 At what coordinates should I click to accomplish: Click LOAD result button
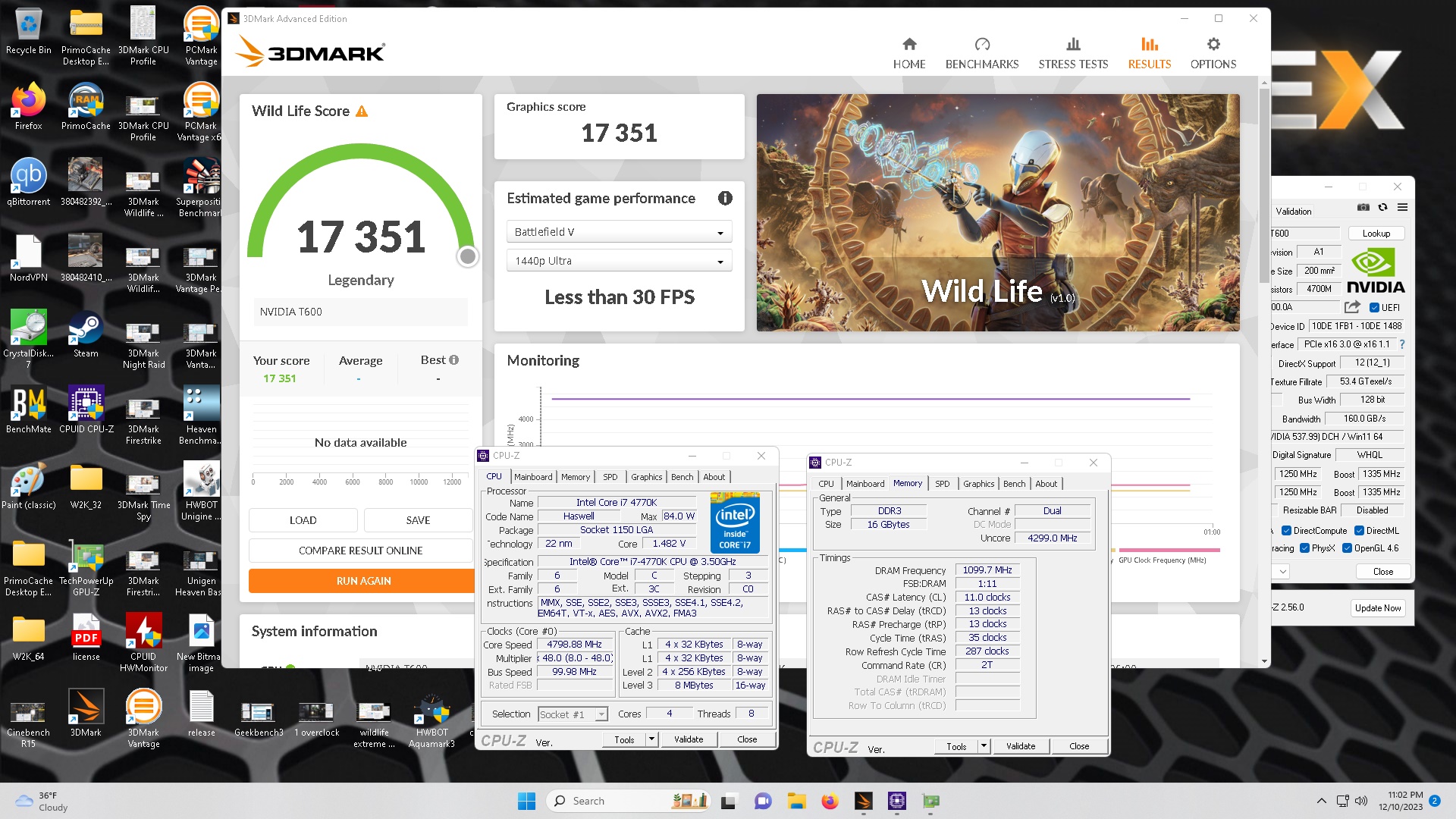coord(303,520)
